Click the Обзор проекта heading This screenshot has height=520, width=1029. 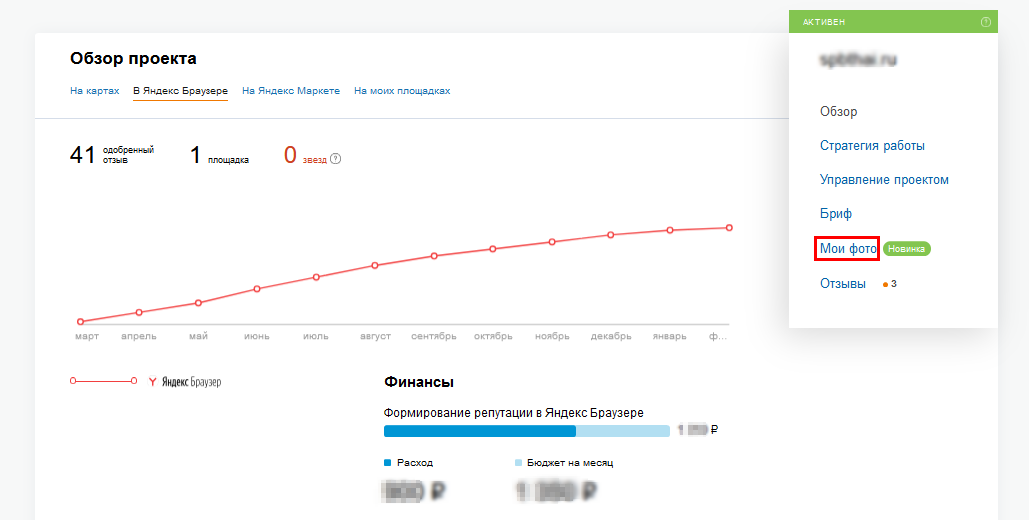point(133,58)
